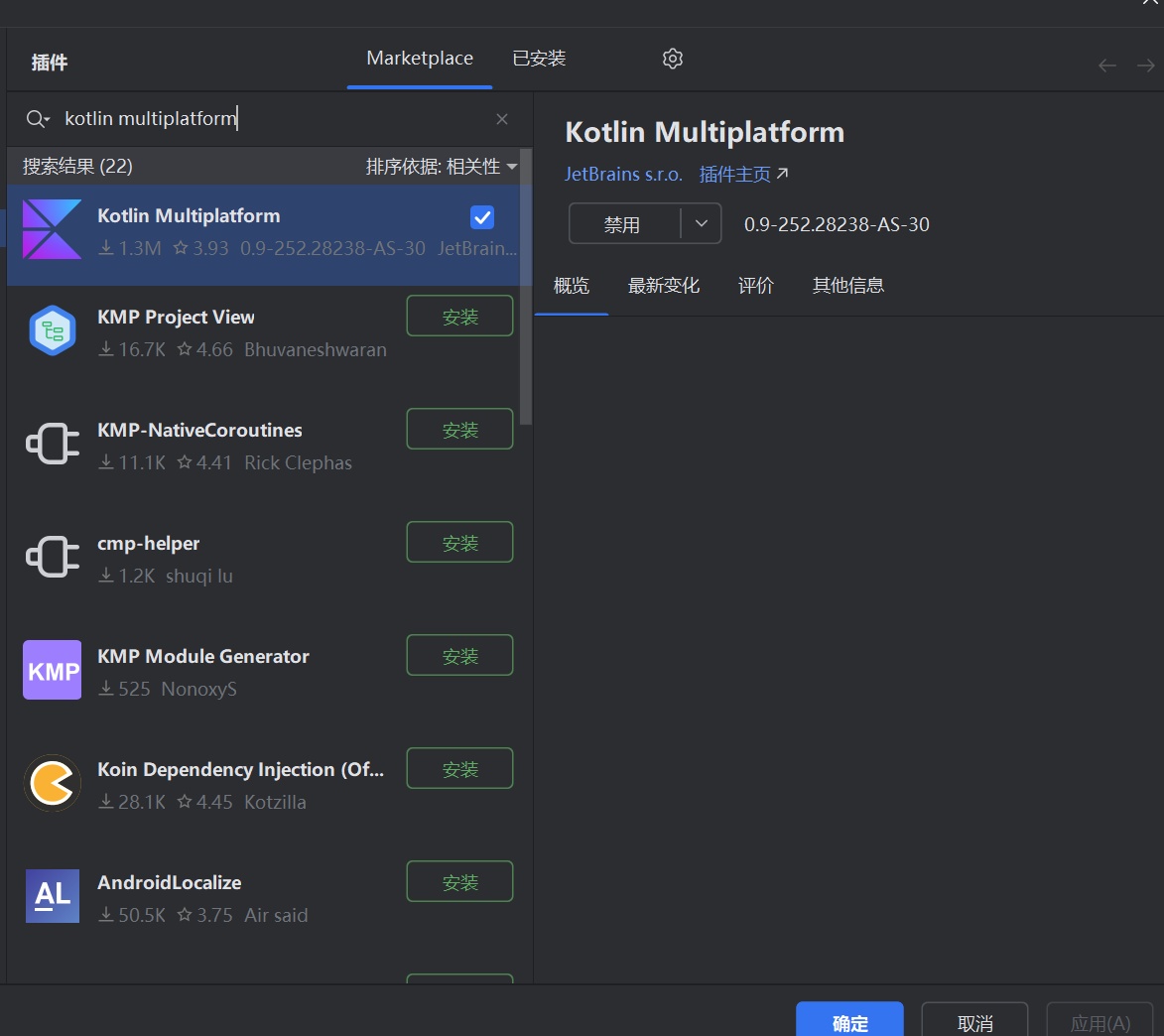Open plugin settings gear icon
This screenshot has height=1036, width=1164.
click(x=672, y=59)
